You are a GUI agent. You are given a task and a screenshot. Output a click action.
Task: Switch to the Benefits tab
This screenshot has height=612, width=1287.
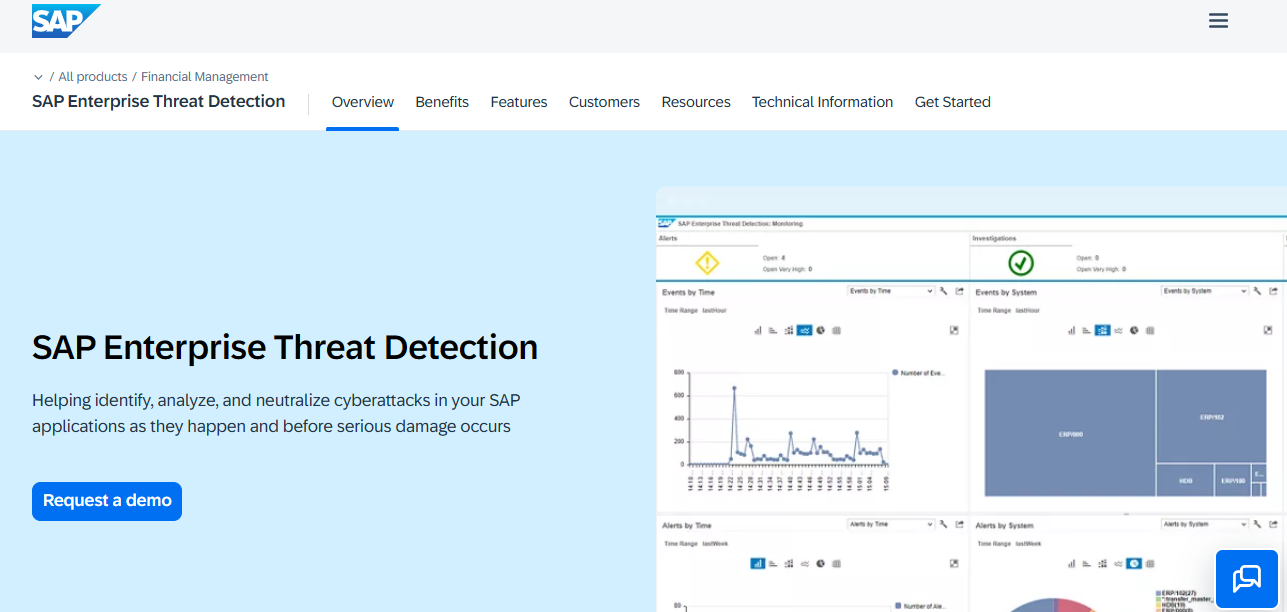[442, 102]
